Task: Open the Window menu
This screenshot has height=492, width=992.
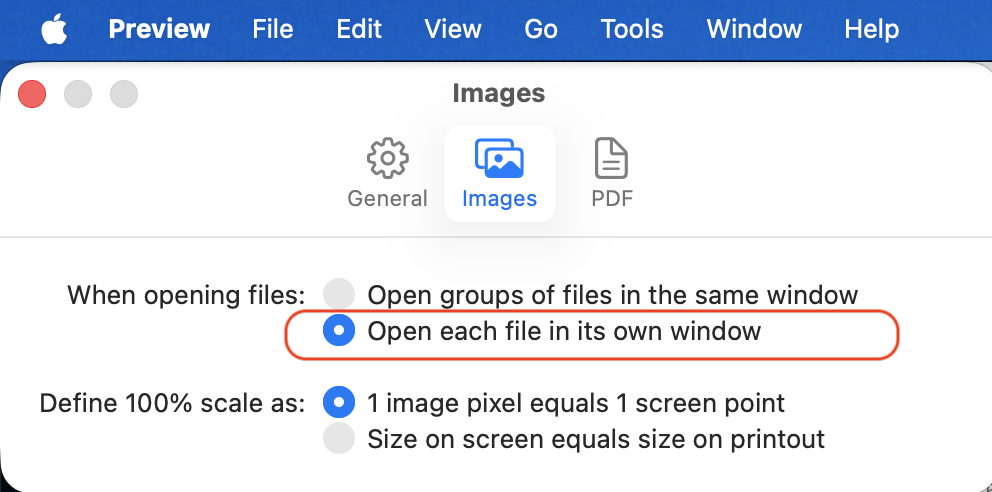Action: (x=754, y=29)
